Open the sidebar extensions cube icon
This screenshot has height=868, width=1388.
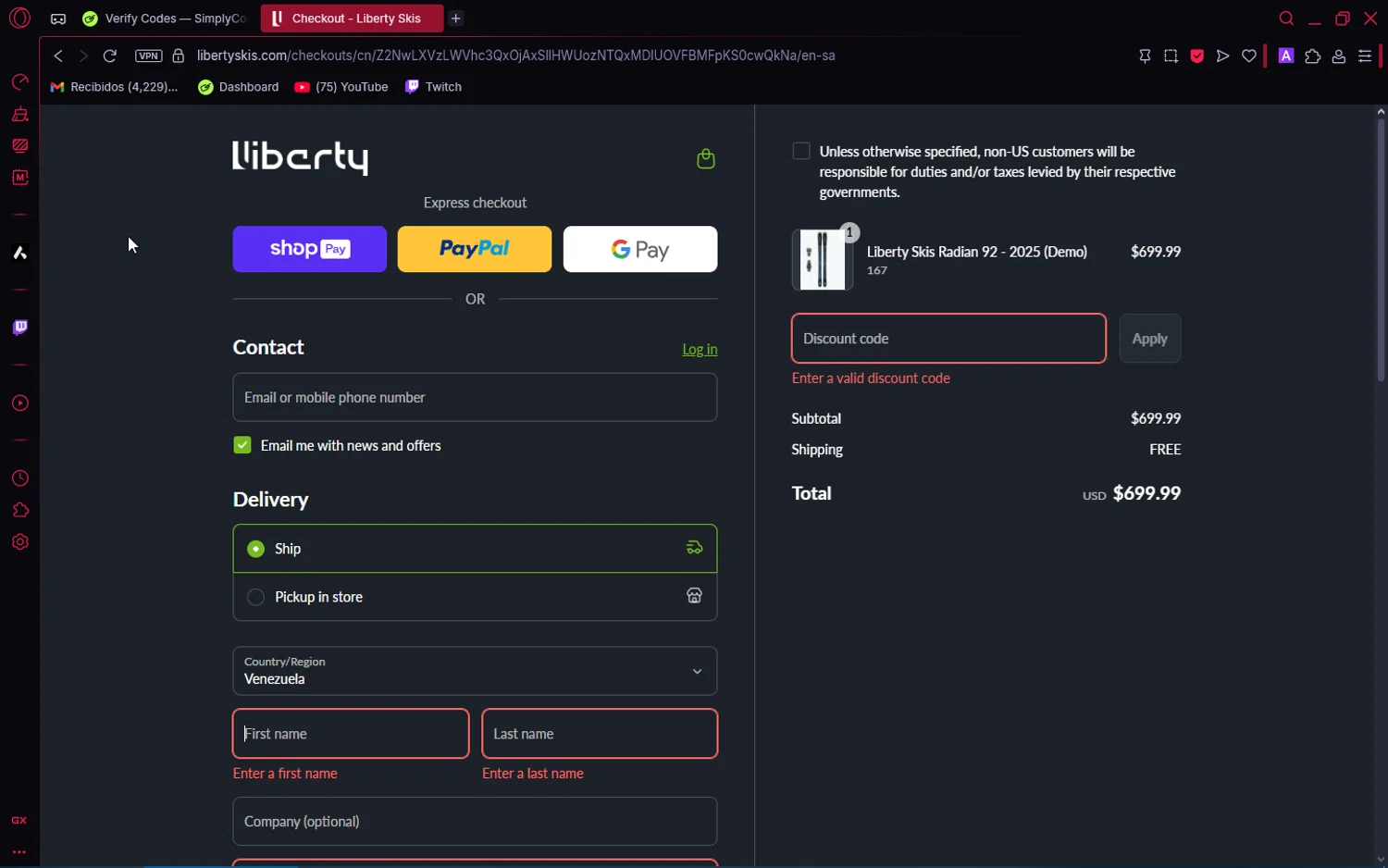click(x=19, y=511)
